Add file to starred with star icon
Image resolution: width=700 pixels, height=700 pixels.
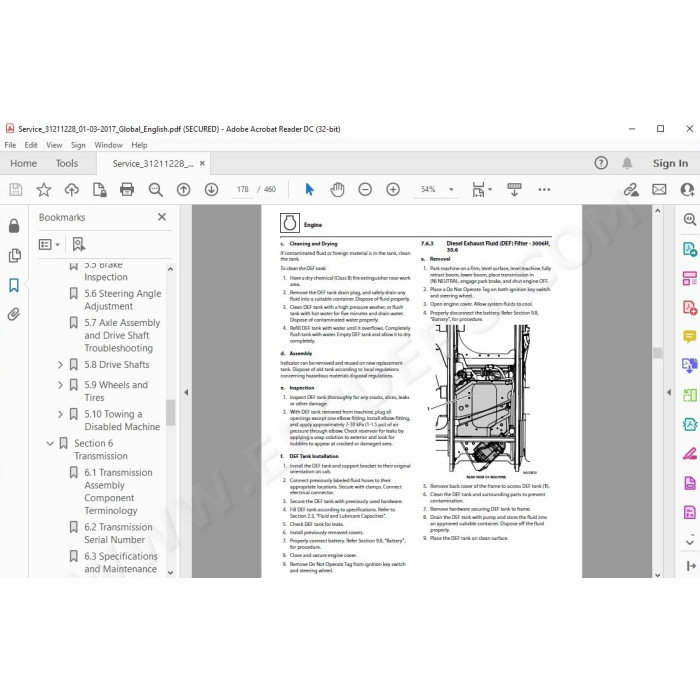pyautogui.click(x=44, y=190)
